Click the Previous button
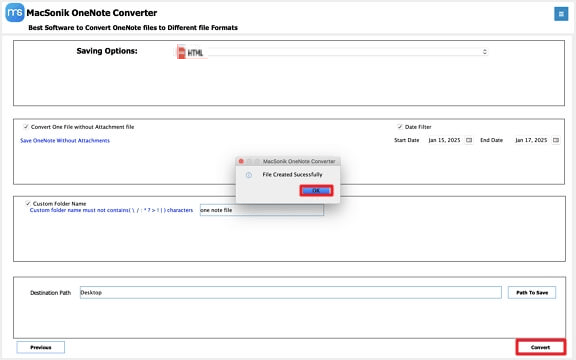Screen dimensions: 576x360 pos(41,347)
